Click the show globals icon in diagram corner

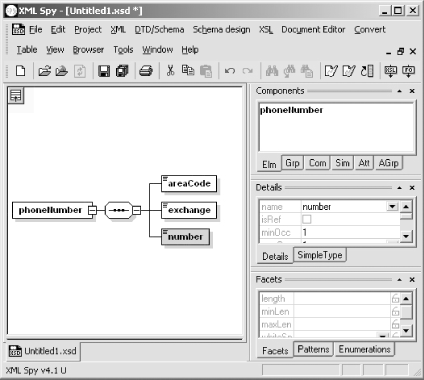pos(16,96)
